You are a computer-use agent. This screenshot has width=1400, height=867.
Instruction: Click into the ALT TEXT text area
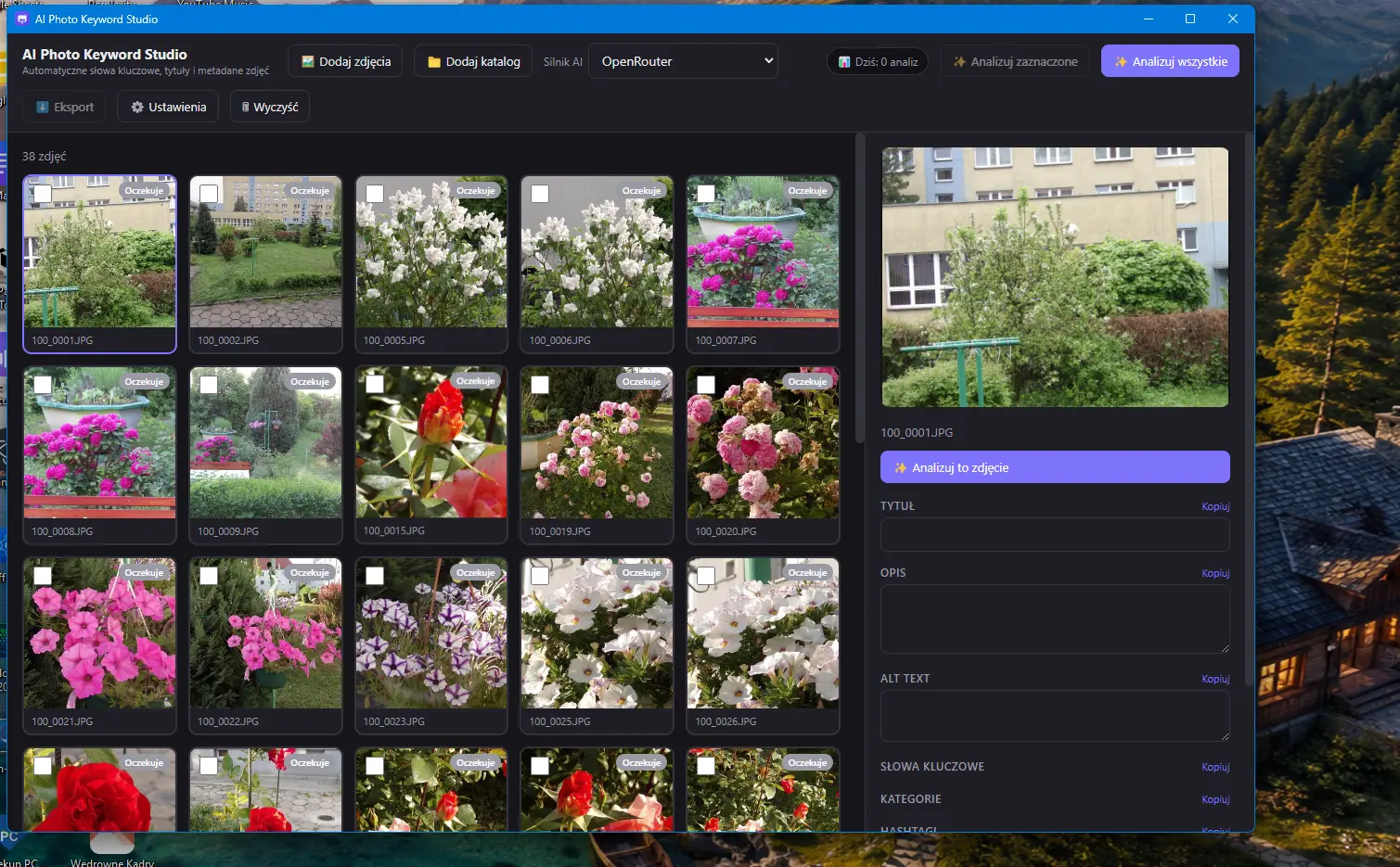pos(1055,716)
